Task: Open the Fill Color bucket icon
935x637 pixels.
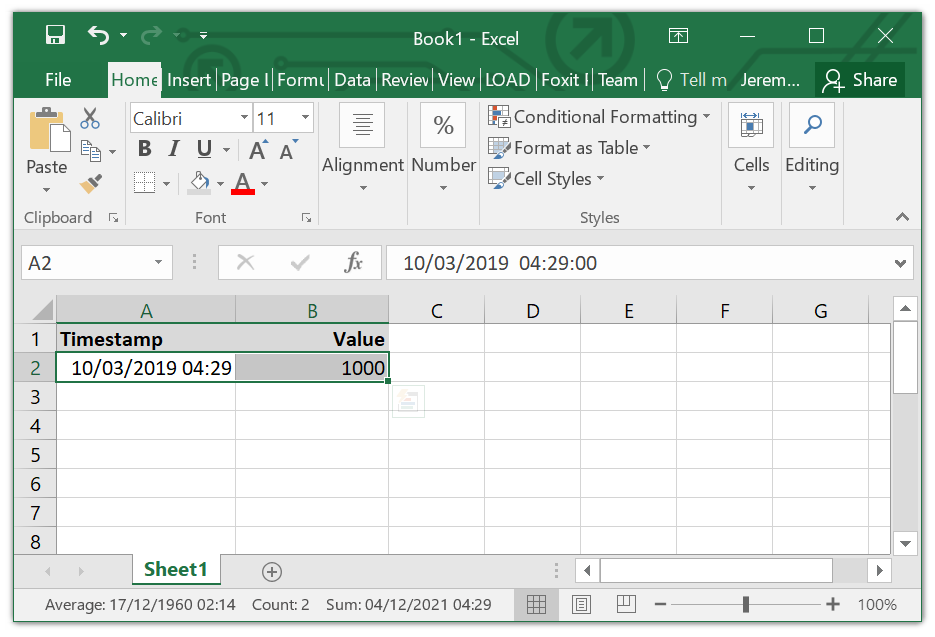Action: click(197, 182)
